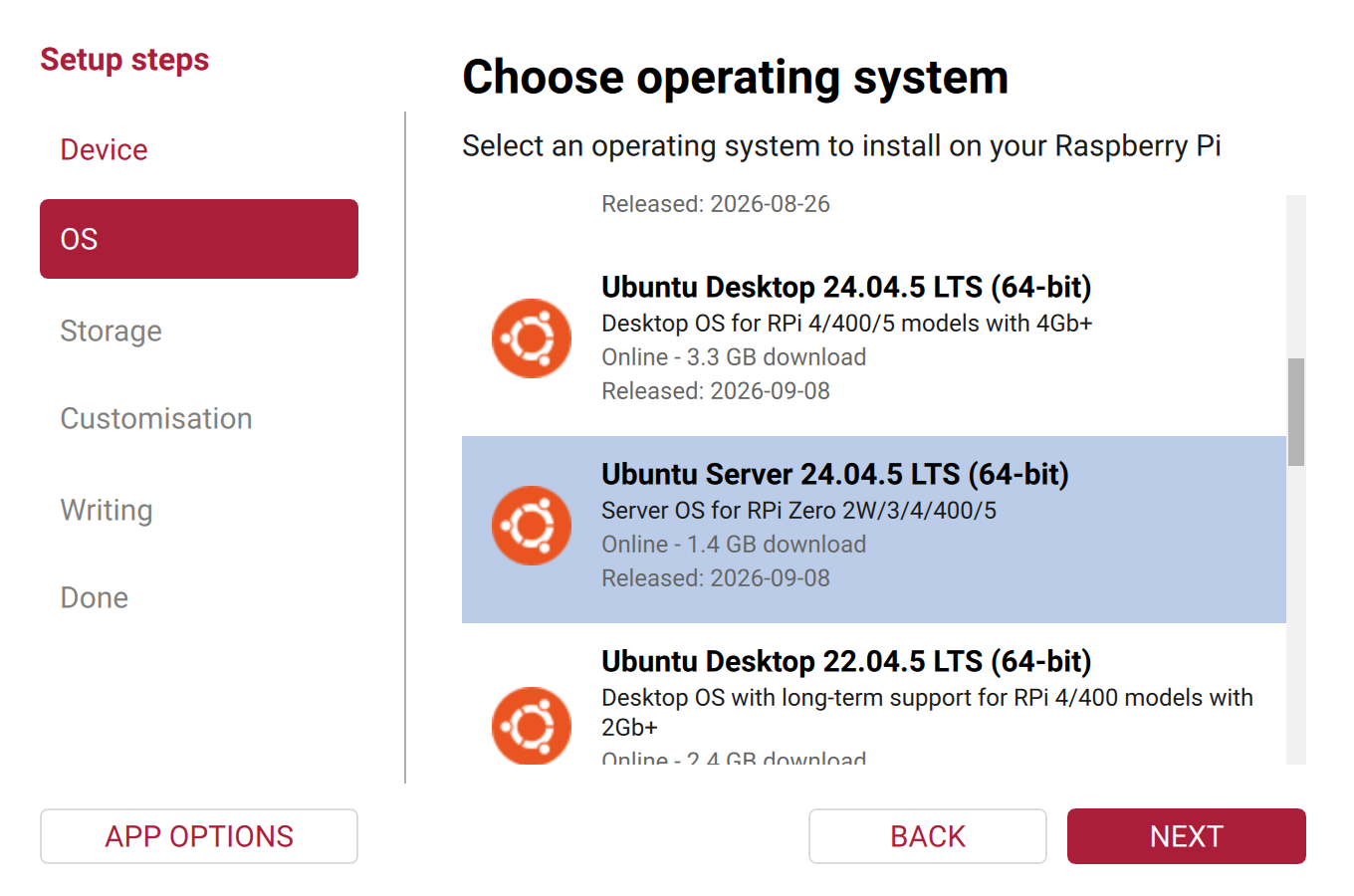Open APP OPTIONS

[199, 836]
